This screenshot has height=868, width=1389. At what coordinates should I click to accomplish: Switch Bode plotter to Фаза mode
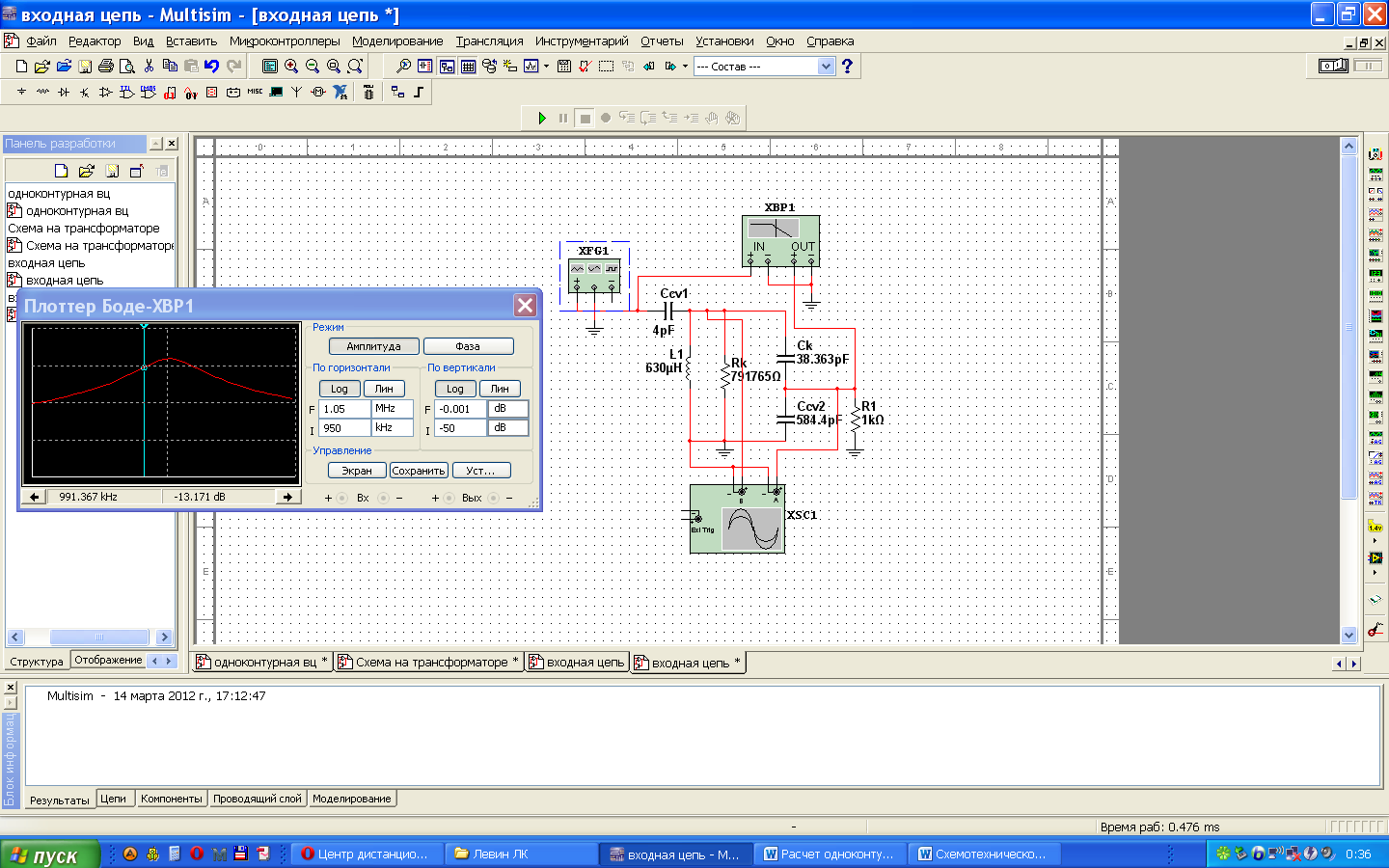[468, 346]
